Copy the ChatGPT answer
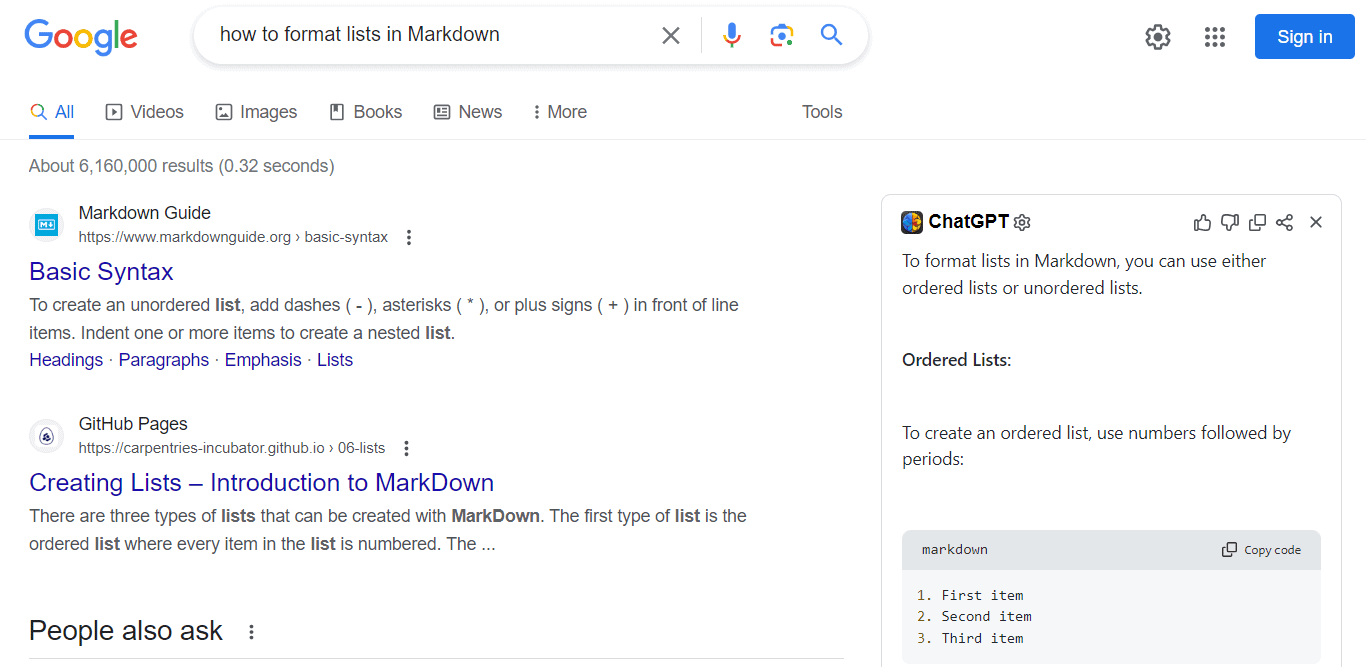The height and width of the screenshot is (667, 1366). click(x=1257, y=222)
